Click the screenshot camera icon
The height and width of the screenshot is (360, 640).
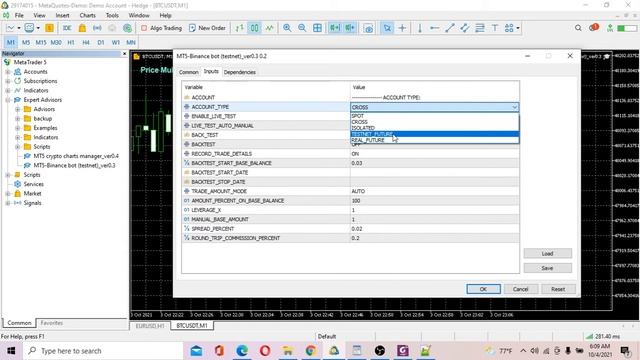click(369, 28)
